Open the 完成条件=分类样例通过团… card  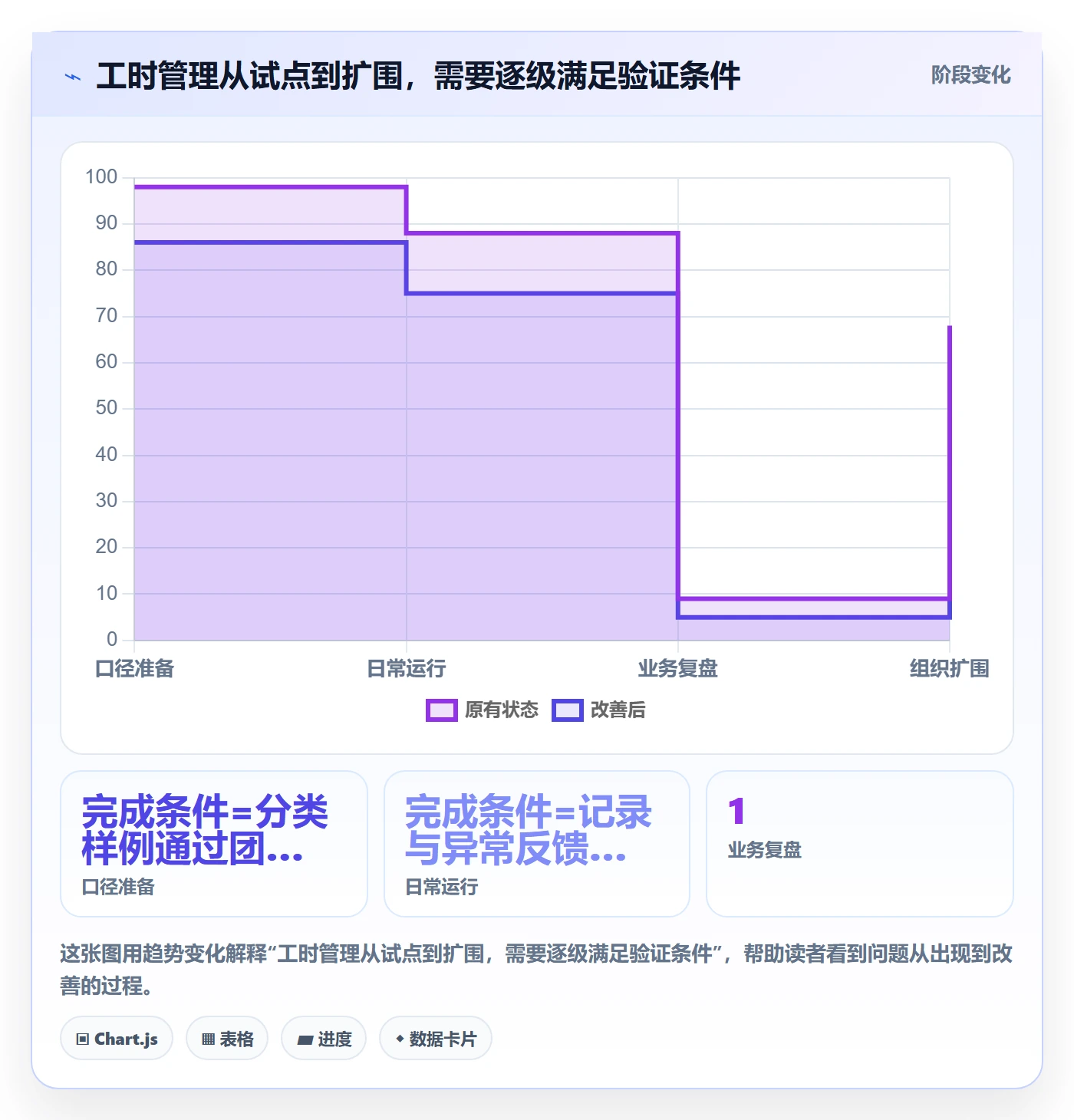pos(214,844)
